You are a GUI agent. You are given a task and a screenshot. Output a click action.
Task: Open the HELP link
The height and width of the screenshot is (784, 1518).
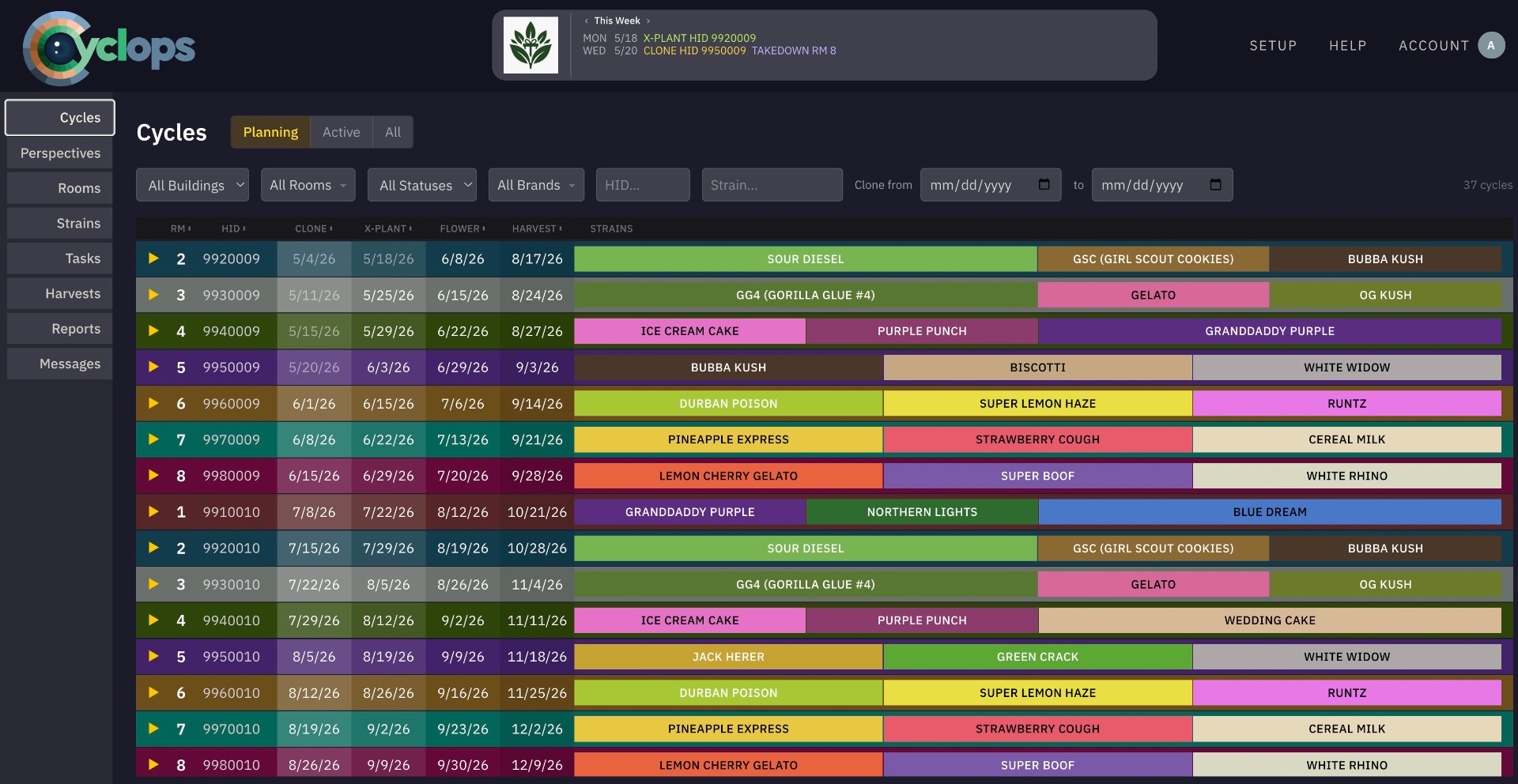(1348, 46)
